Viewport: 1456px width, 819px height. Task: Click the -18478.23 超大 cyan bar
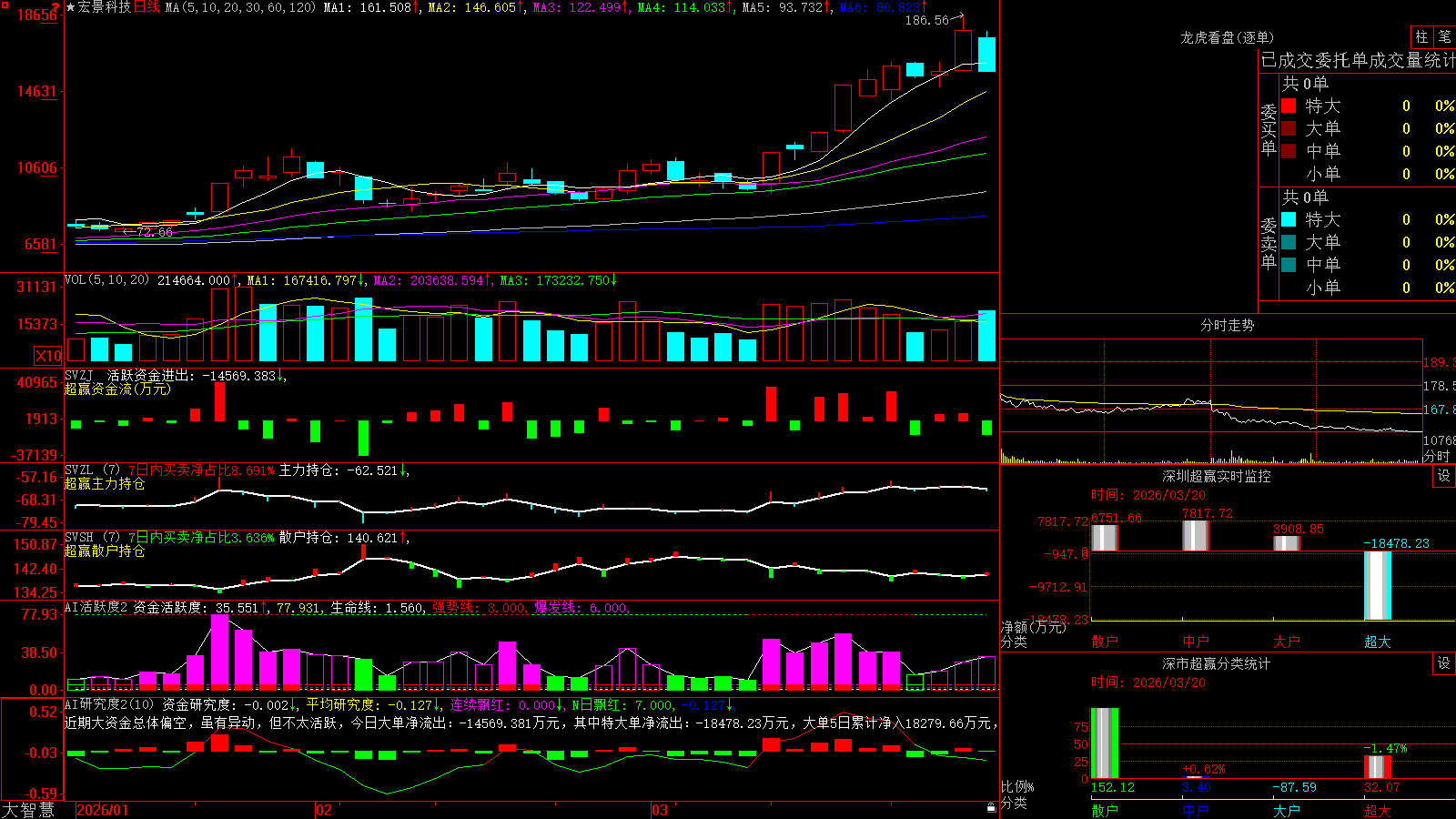pyautogui.click(x=1378, y=586)
